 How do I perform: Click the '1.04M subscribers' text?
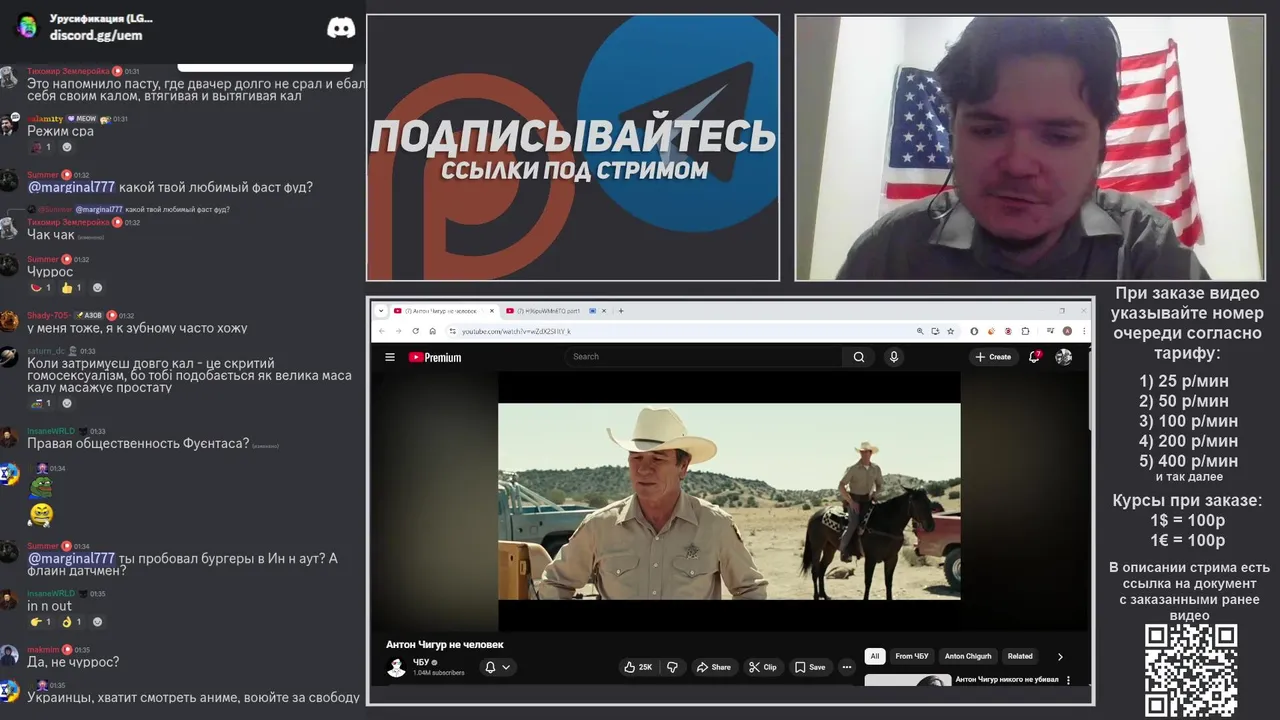point(439,673)
